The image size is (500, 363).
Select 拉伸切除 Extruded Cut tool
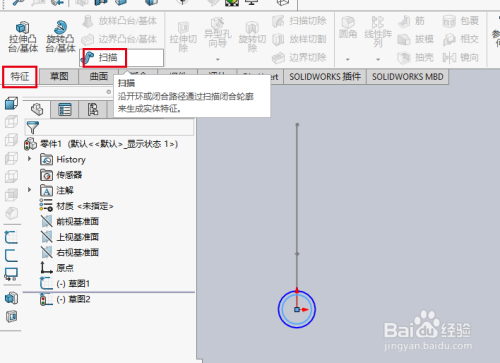click(x=183, y=37)
